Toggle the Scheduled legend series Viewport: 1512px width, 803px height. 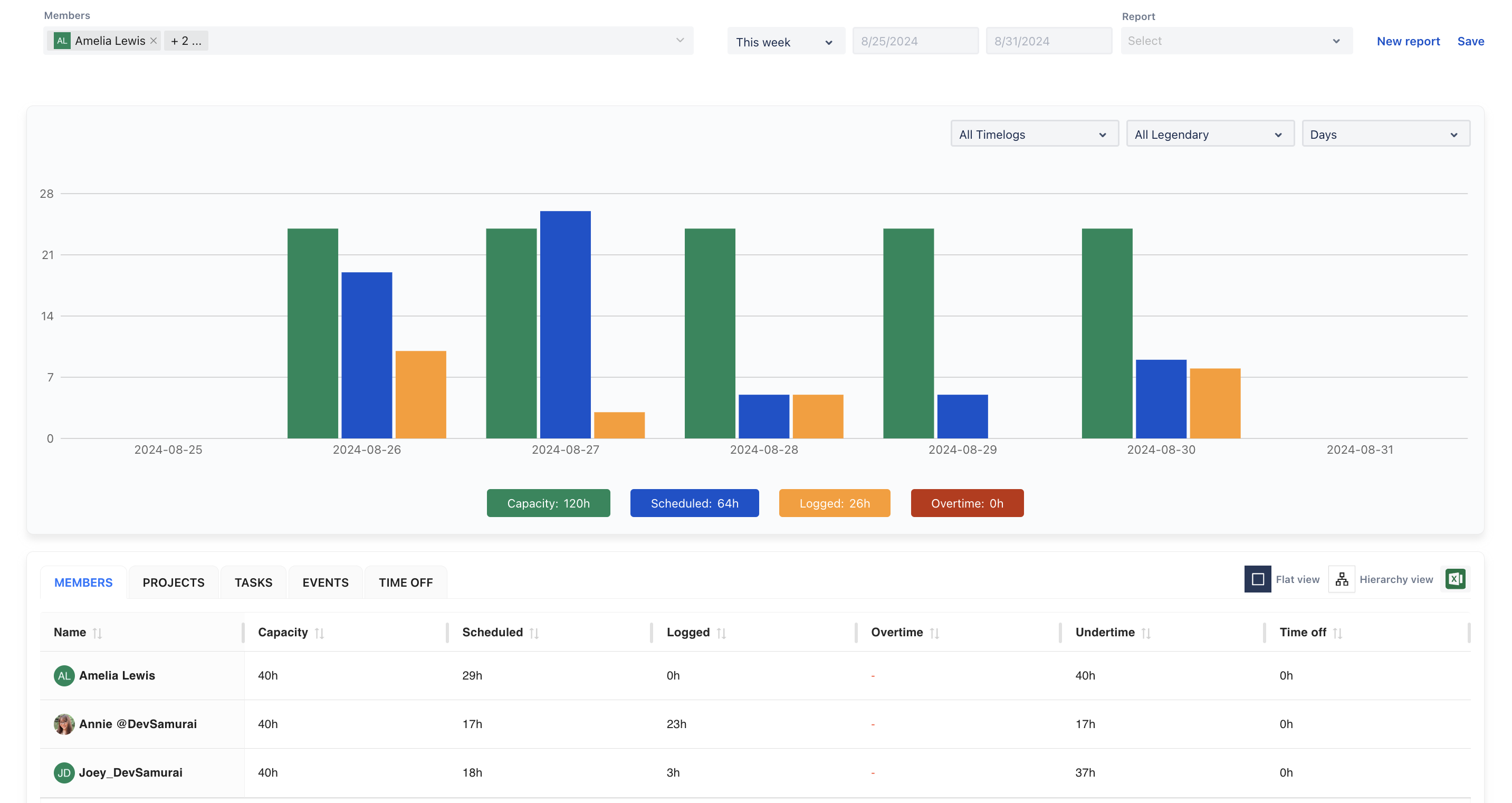[694, 503]
